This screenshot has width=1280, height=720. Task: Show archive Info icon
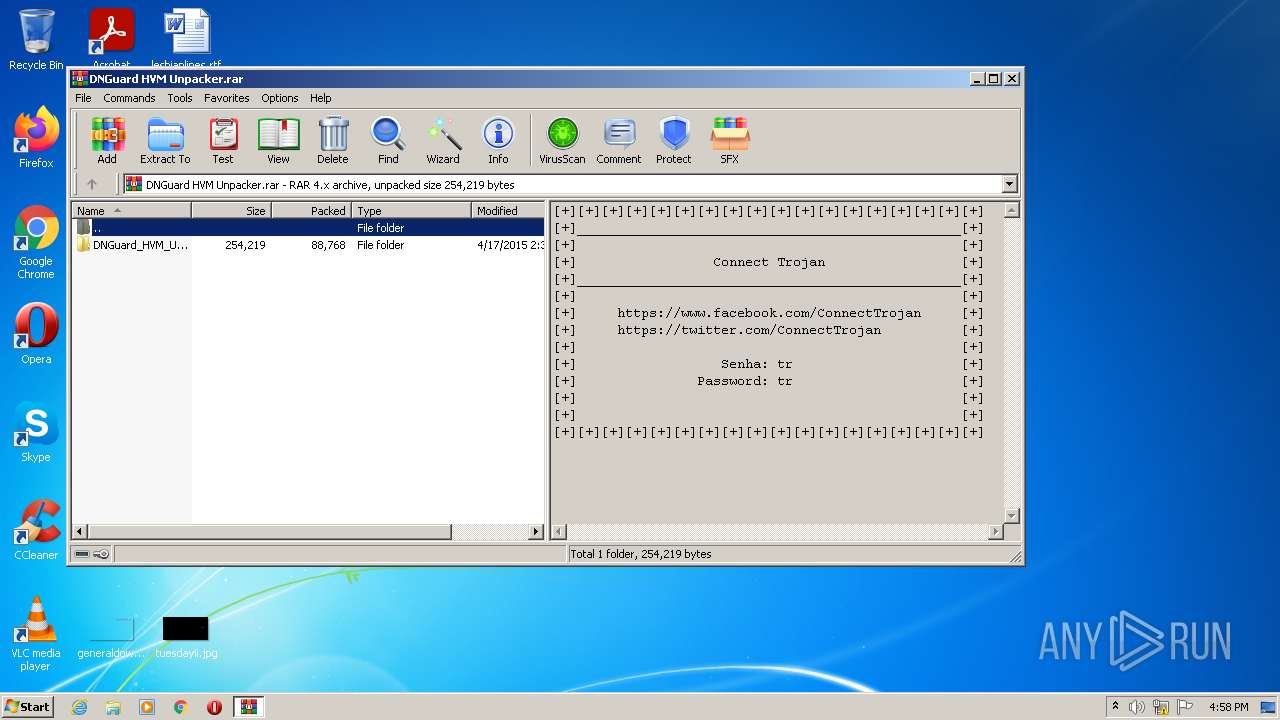(x=498, y=140)
